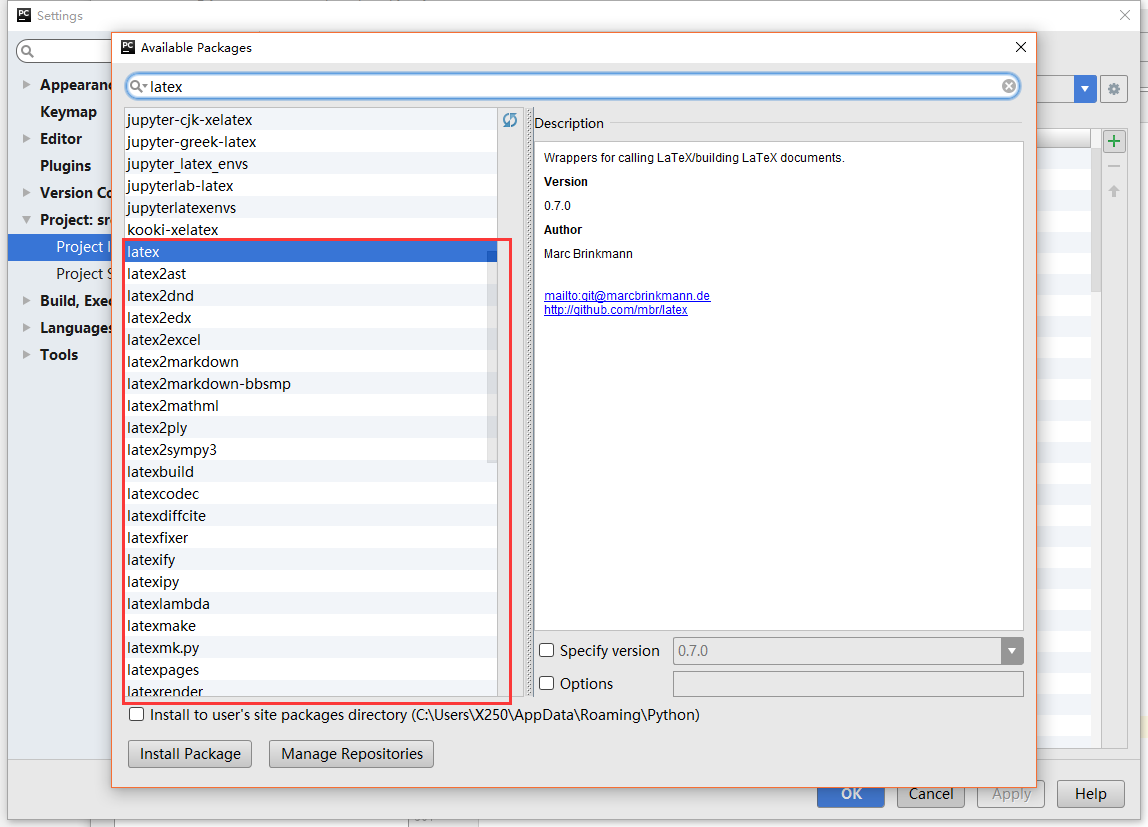The image size is (1148, 827).
Task: Select Project Structure item in sidebar
Action: click(x=60, y=274)
